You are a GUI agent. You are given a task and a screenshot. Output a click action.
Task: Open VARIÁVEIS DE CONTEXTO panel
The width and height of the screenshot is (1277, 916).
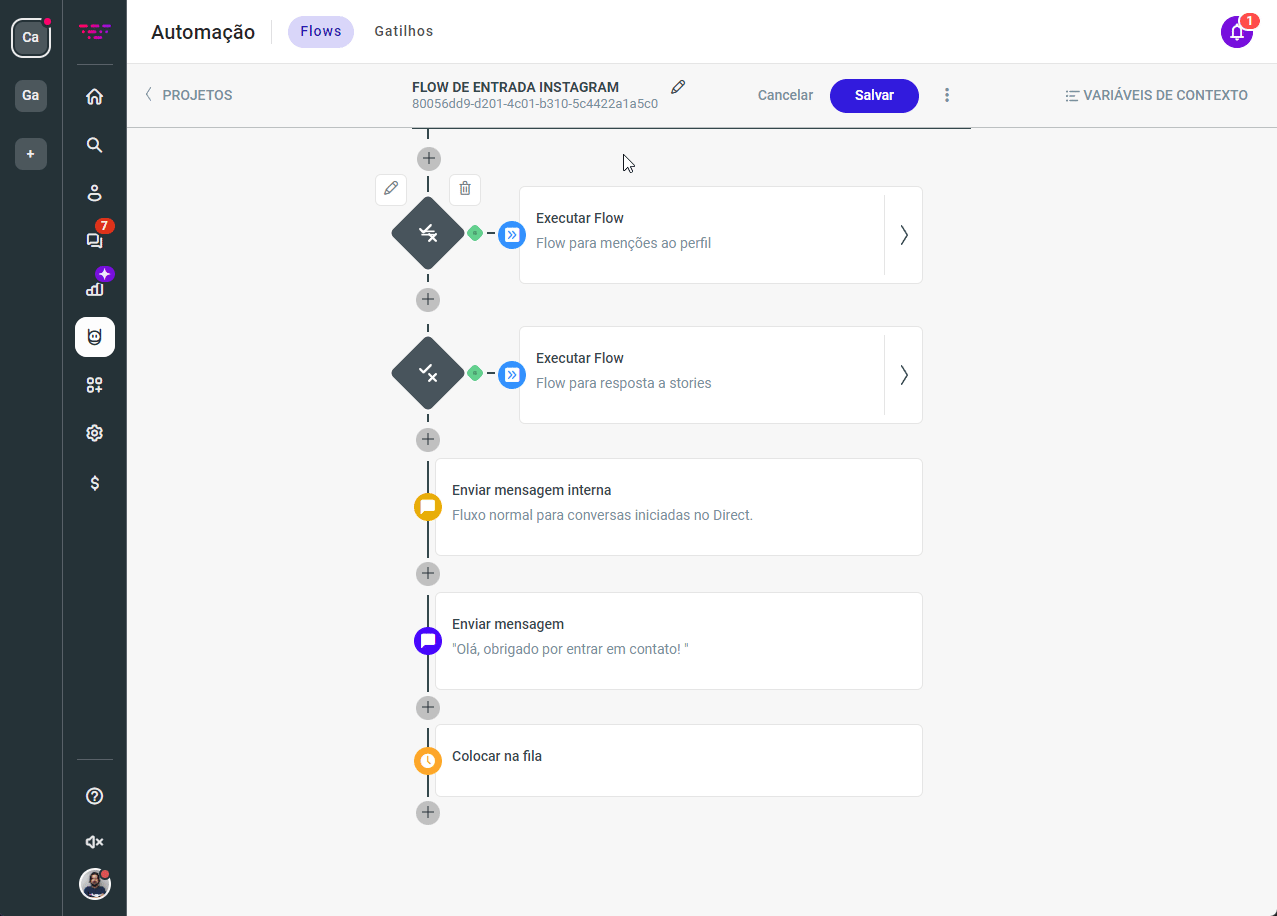[1156, 95]
